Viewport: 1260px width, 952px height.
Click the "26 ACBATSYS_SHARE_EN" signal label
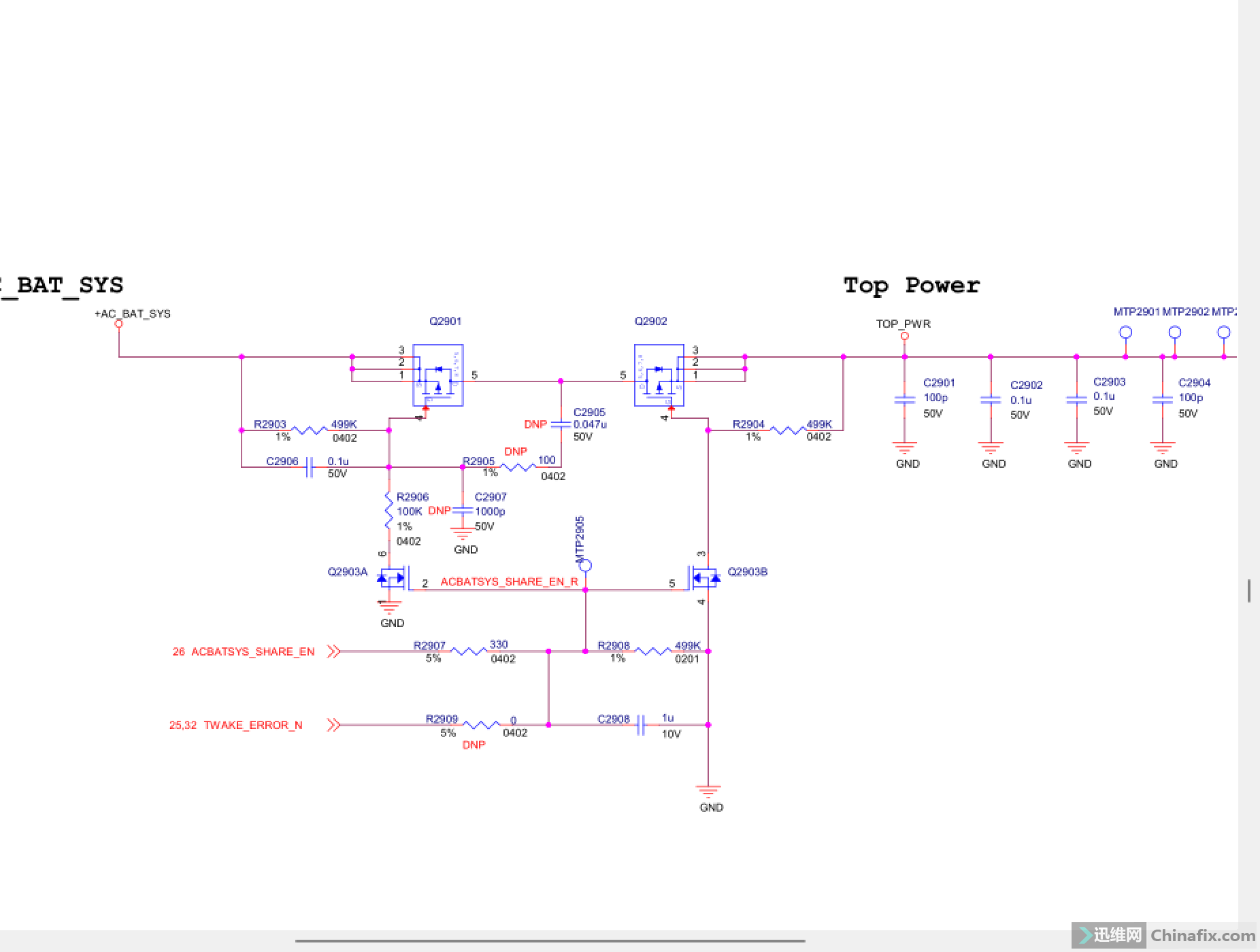(x=244, y=651)
